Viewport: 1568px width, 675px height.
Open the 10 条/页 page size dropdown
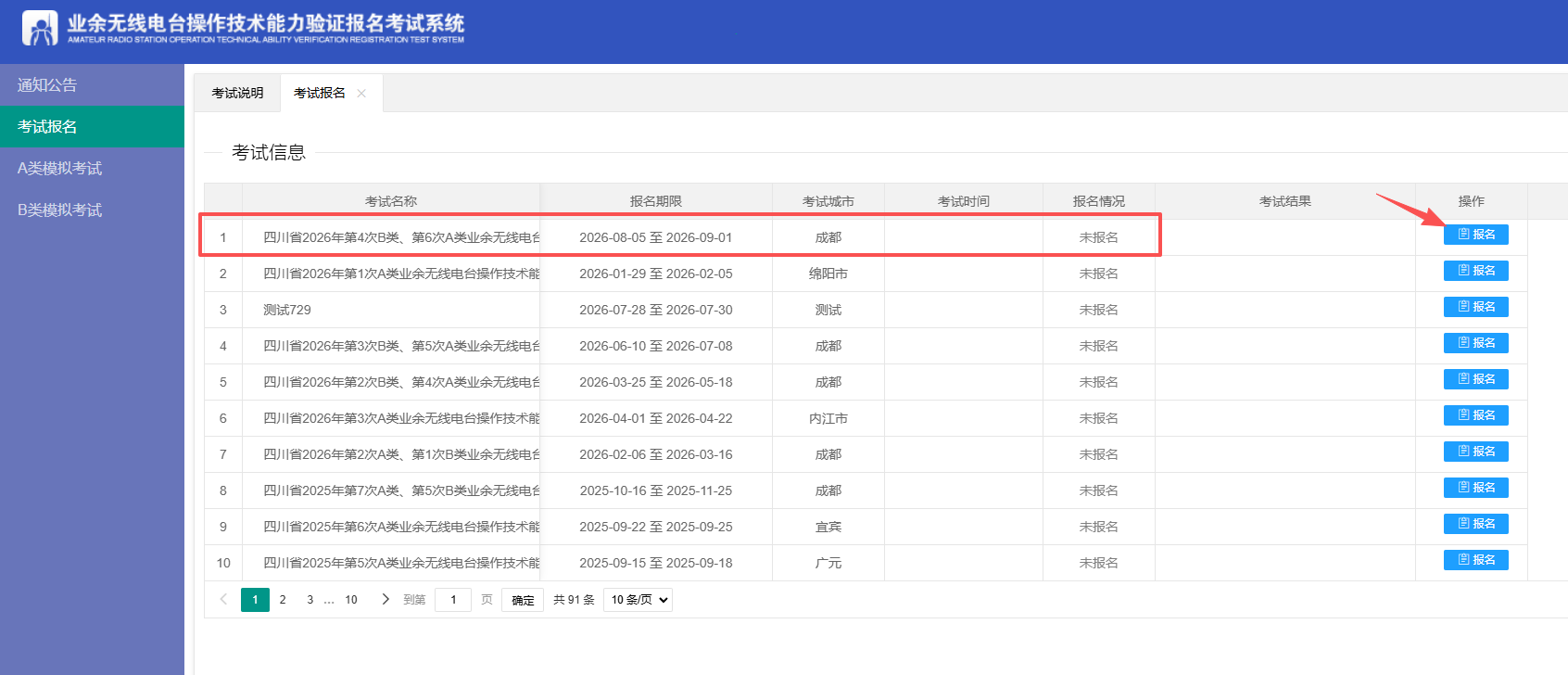[638, 600]
